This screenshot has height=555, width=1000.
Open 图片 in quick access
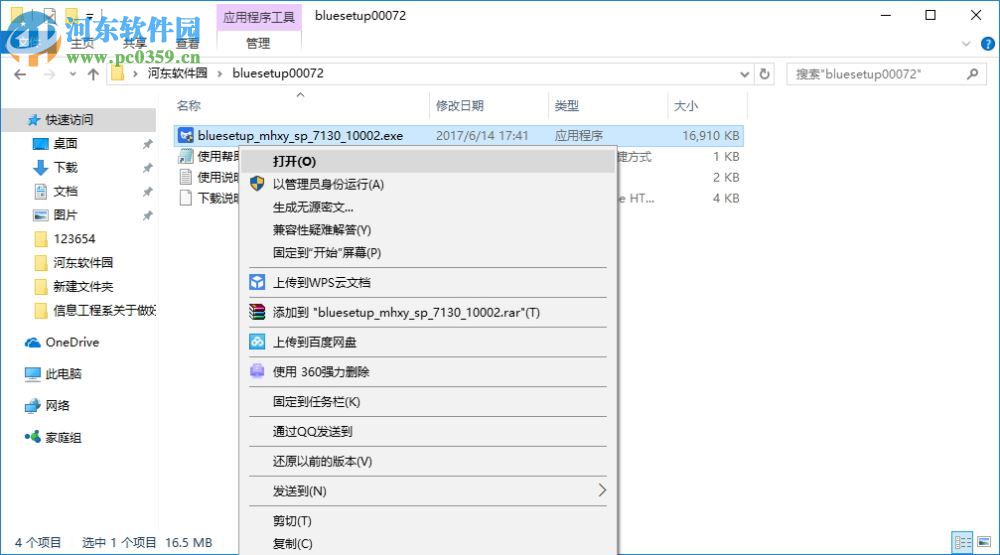[65, 215]
